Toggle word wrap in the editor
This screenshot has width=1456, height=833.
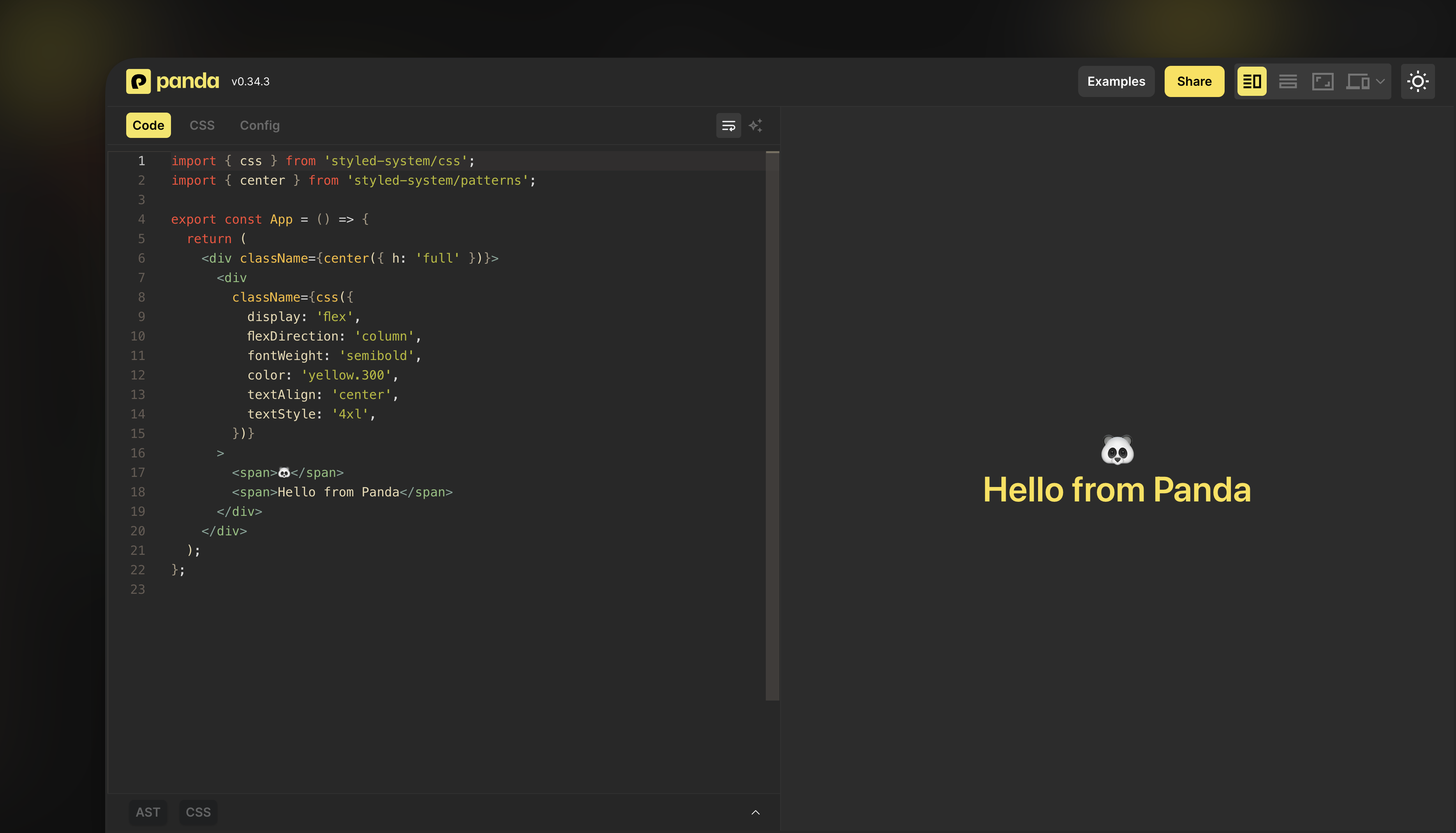click(x=728, y=125)
